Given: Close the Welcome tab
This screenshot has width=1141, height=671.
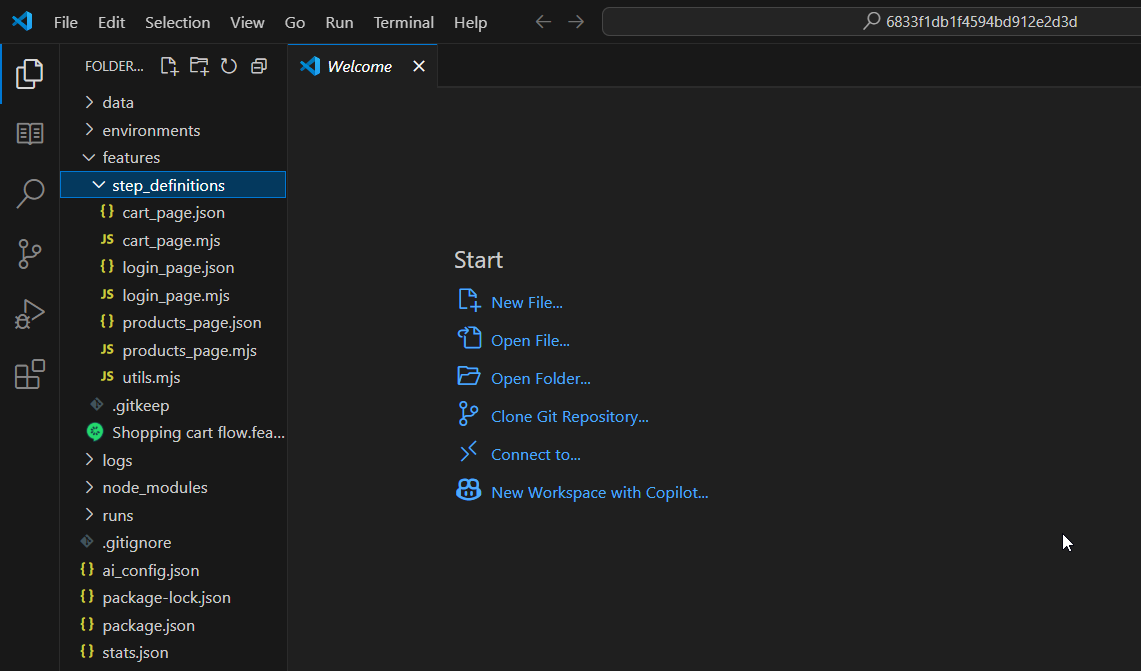Looking at the screenshot, I should coord(419,66).
